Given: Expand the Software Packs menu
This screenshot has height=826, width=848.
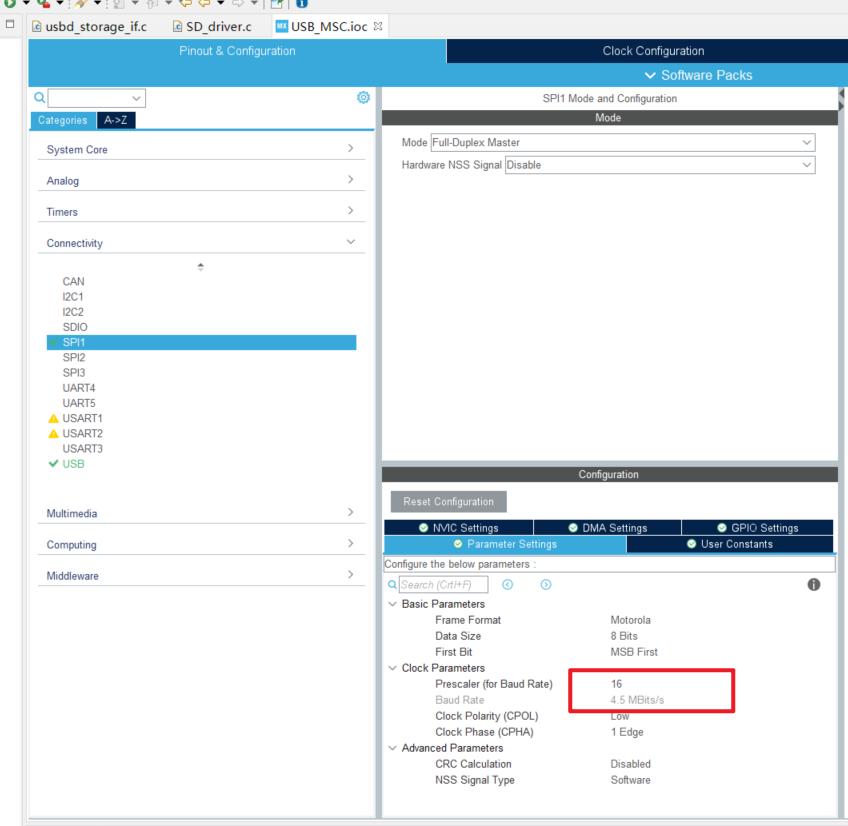Looking at the screenshot, I should pyautogui.click(x=698, y=75).
